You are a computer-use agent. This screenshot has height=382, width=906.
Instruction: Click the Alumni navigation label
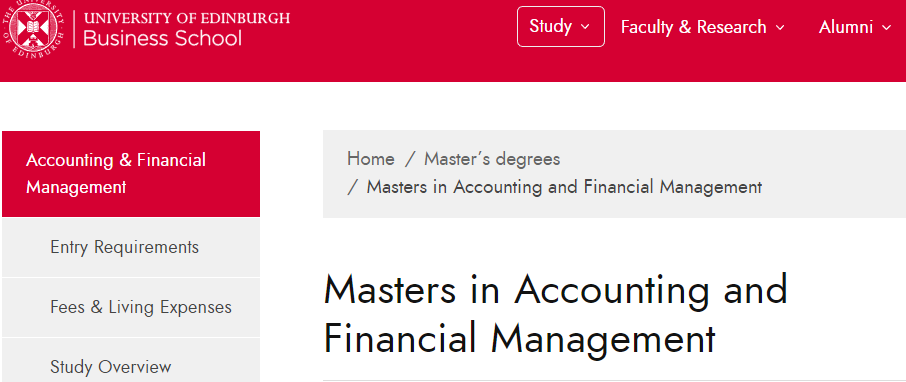[845, 27]
